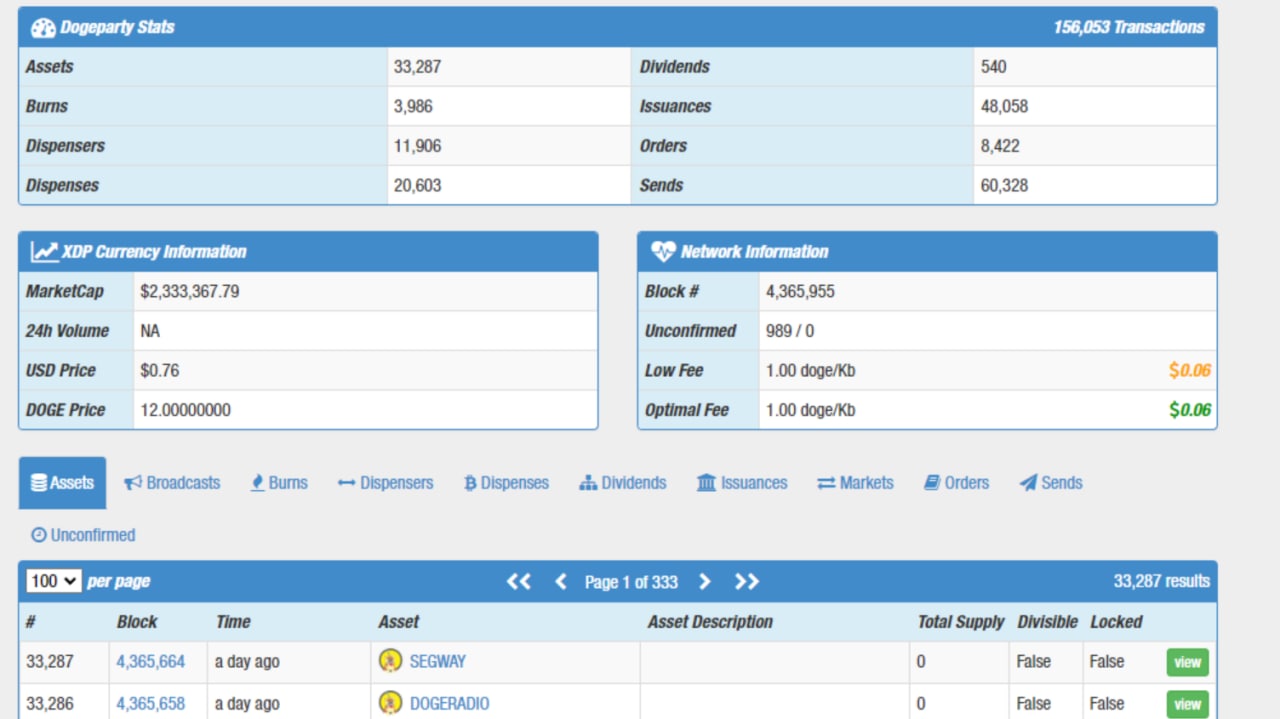Click the view button for DOGERADIO
The width and height of the screenshot is (1280, 719).
[1188, 704]
